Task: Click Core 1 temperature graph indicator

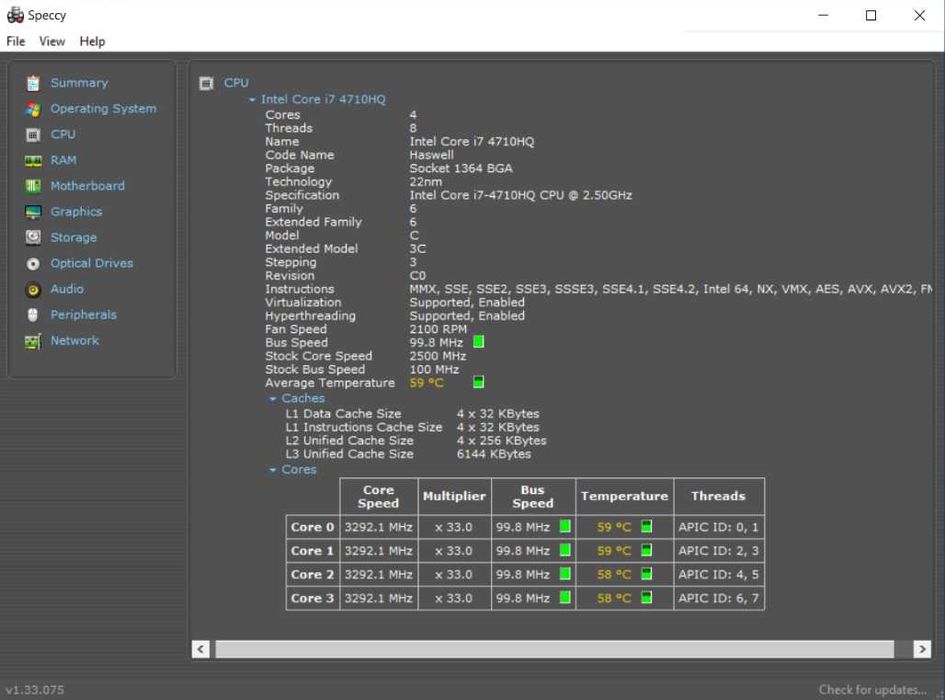Action: click(x=647, y=550)
